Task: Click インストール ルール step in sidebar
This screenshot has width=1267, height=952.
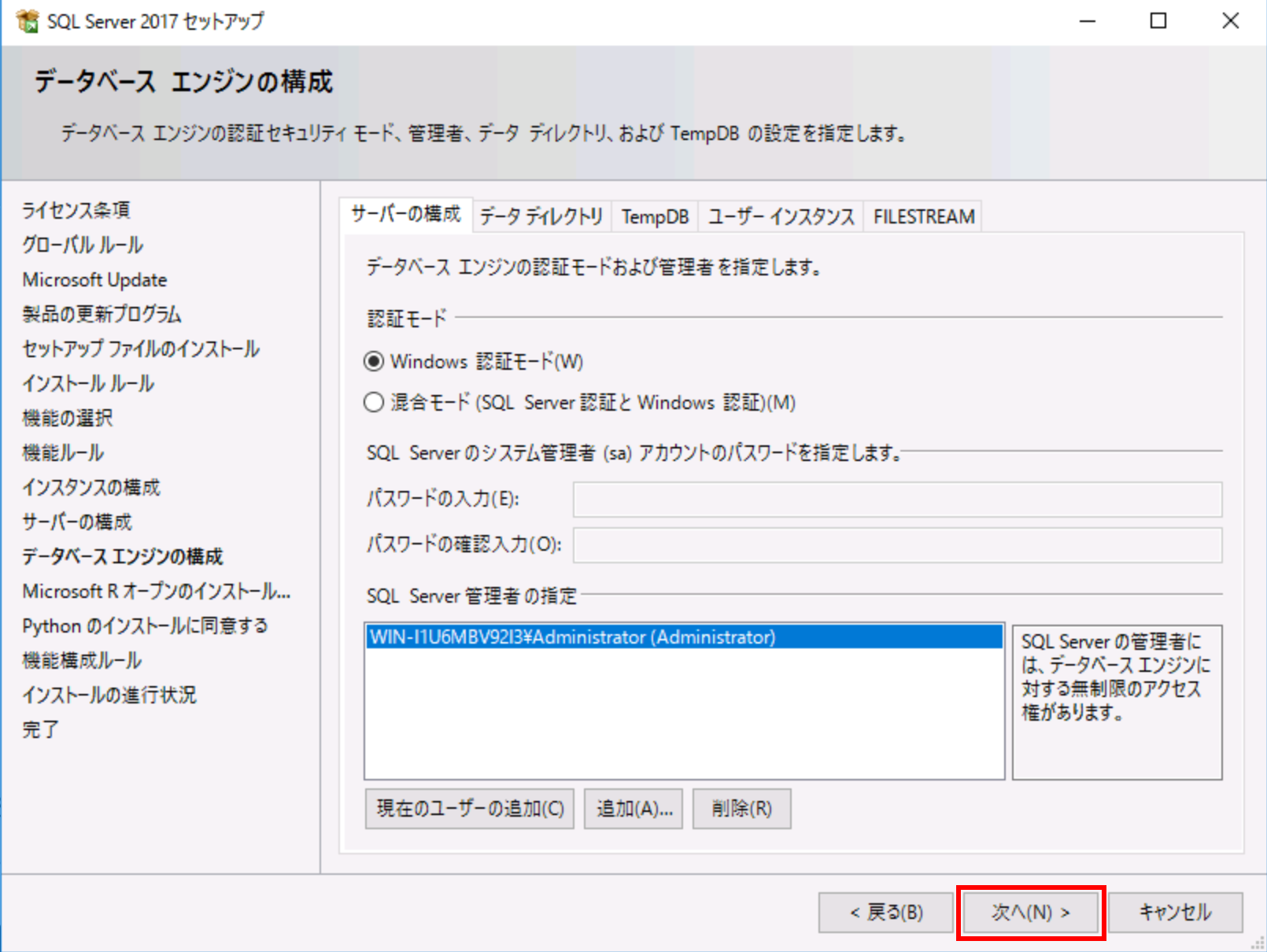Action: click(x=88, y=383)
